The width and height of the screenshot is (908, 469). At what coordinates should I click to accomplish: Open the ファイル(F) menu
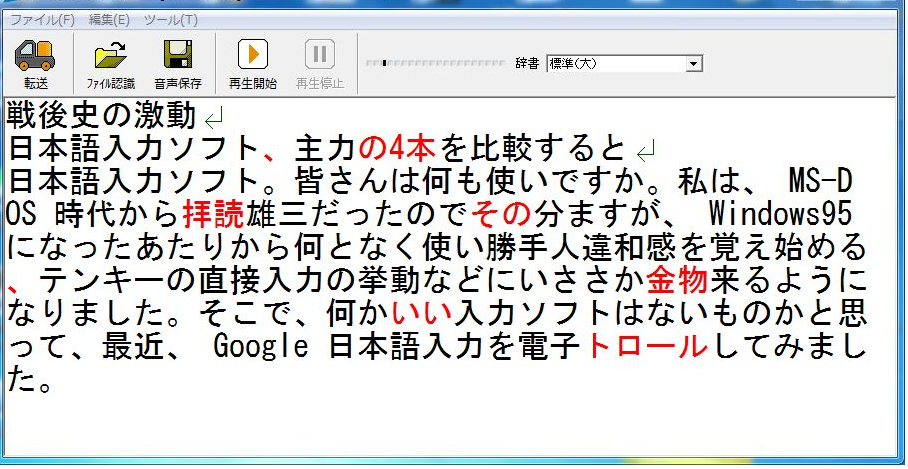point(43,20)
